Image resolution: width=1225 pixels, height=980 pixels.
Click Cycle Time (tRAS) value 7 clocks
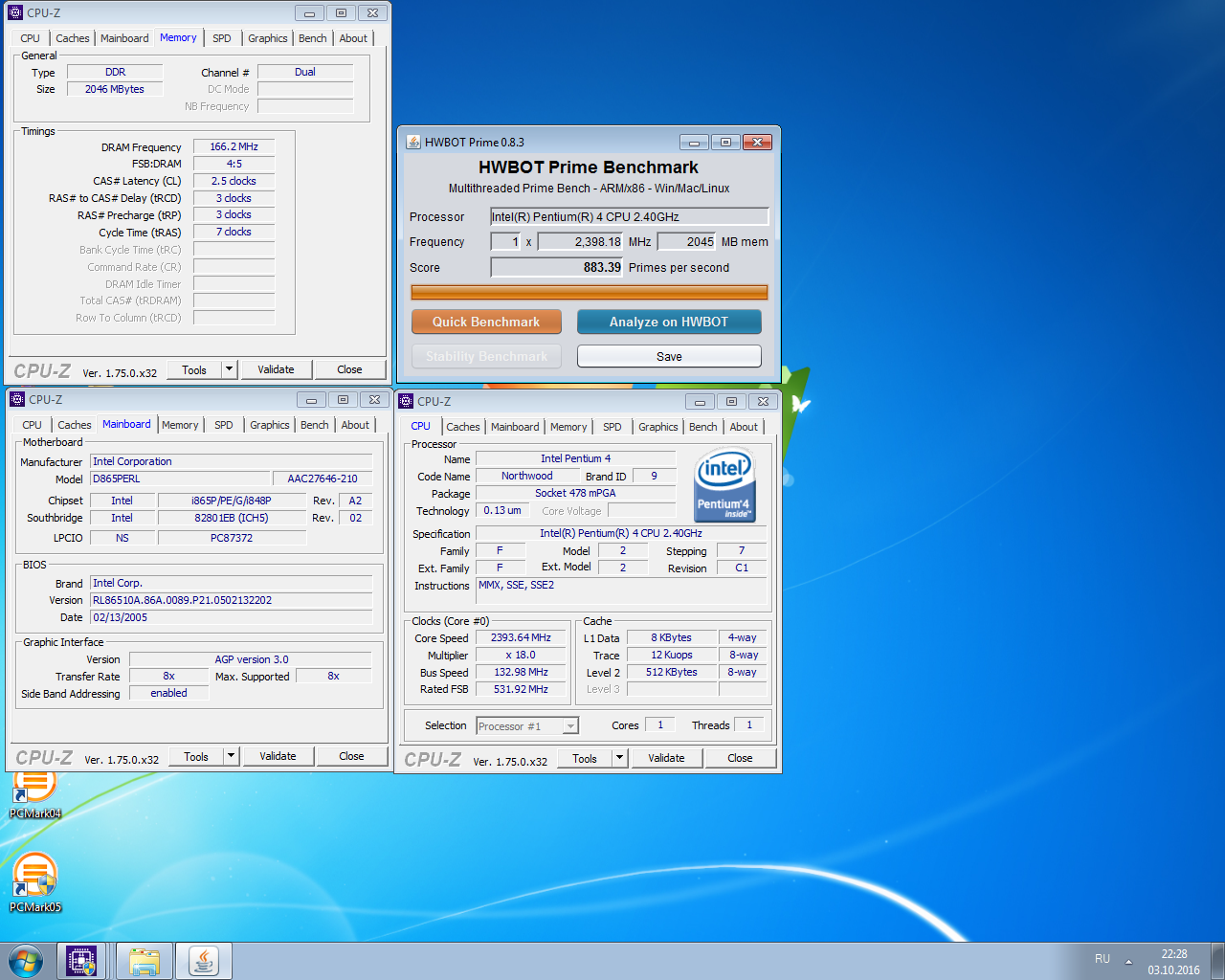(x=234, y=232)
